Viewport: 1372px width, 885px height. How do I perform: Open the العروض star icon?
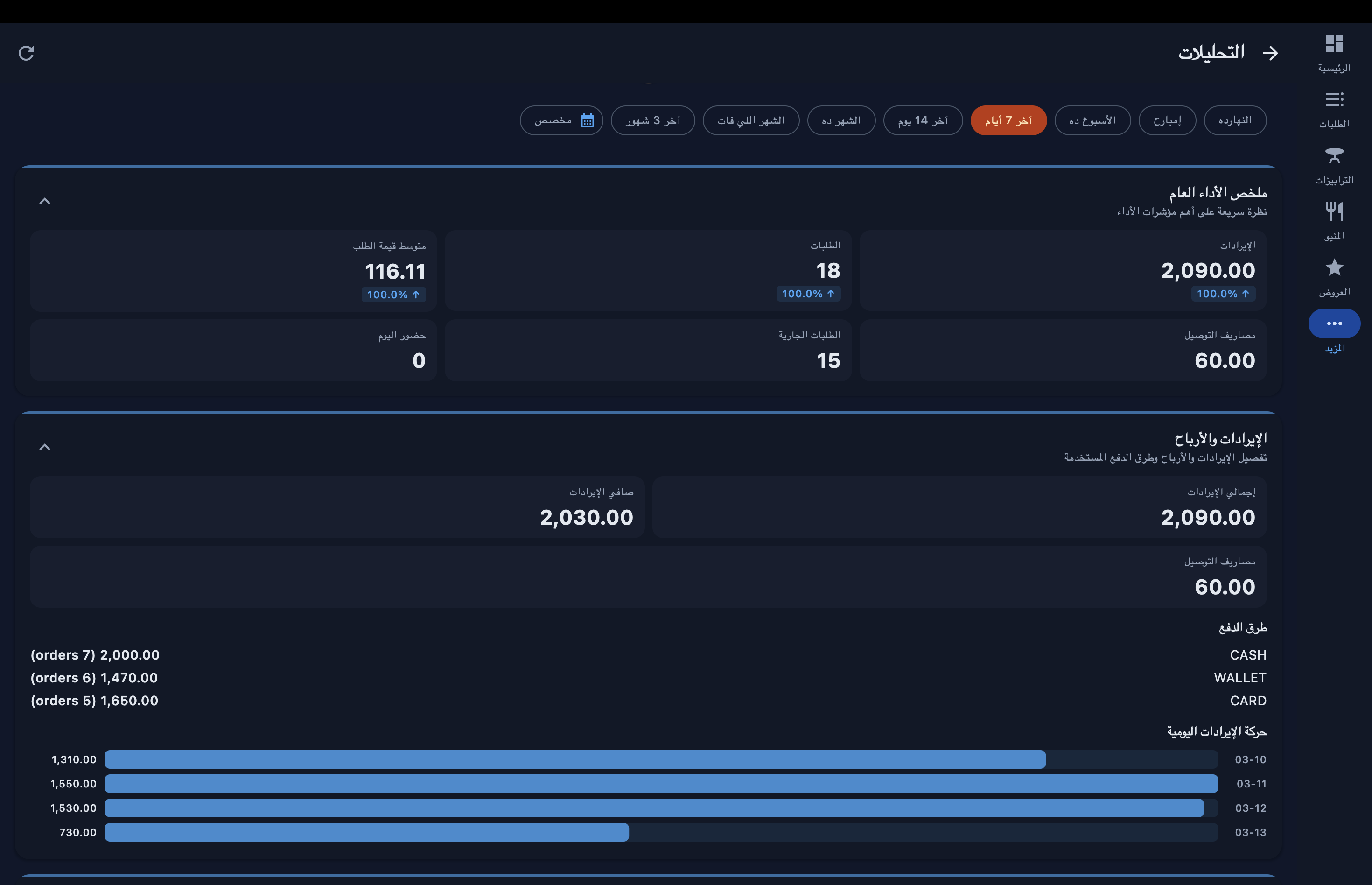point(1334,267)
